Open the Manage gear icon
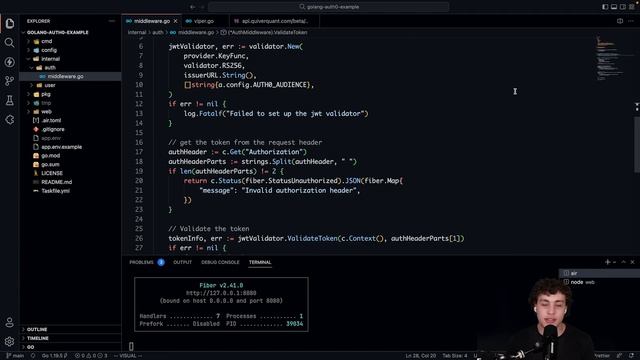This screenshot has width=640, height=360. 10,341
